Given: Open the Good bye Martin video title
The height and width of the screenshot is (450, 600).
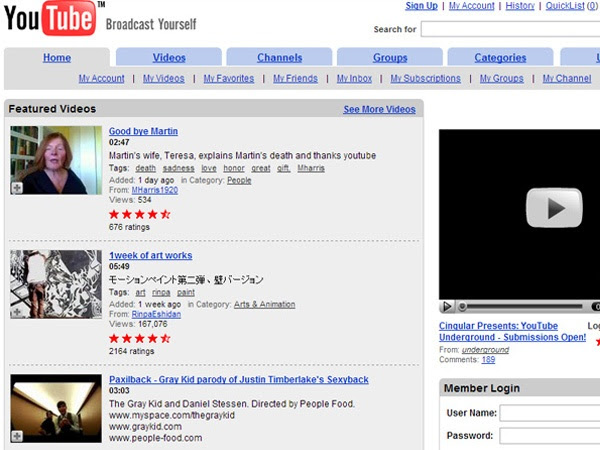Looking at the screenshot, I should point(143,131).
